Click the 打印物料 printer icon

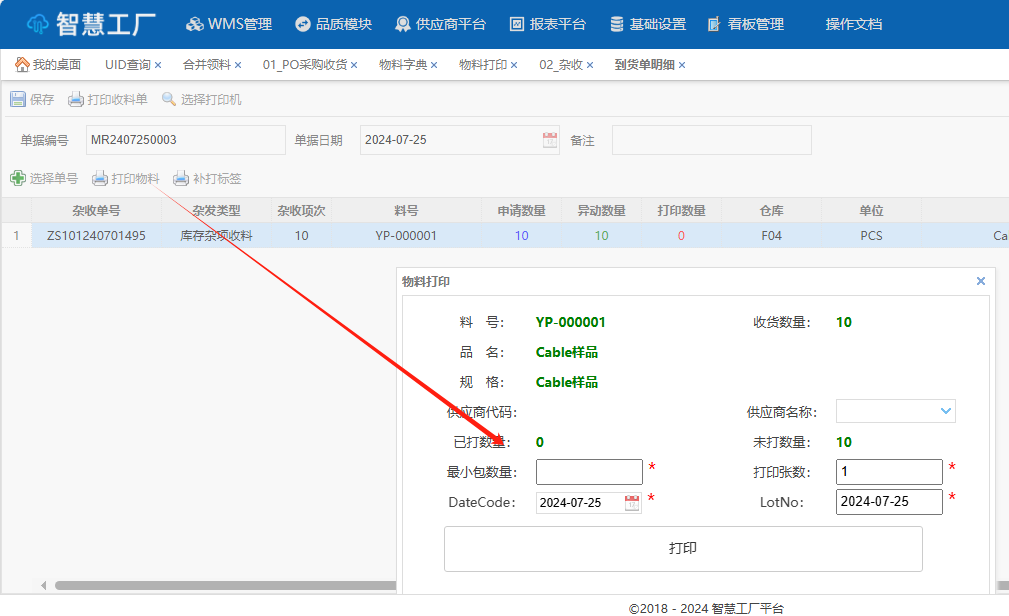(x=100, y=179)
